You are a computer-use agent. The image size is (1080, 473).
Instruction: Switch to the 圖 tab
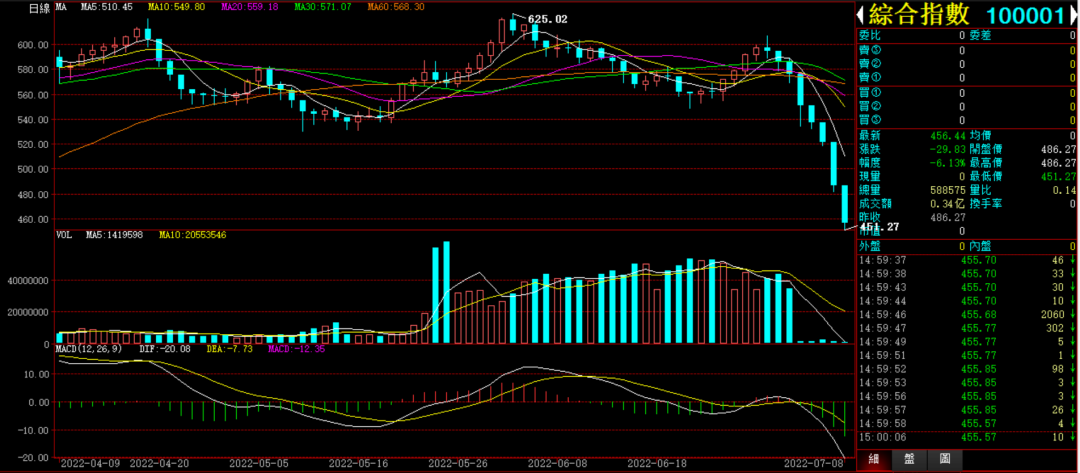945,459
